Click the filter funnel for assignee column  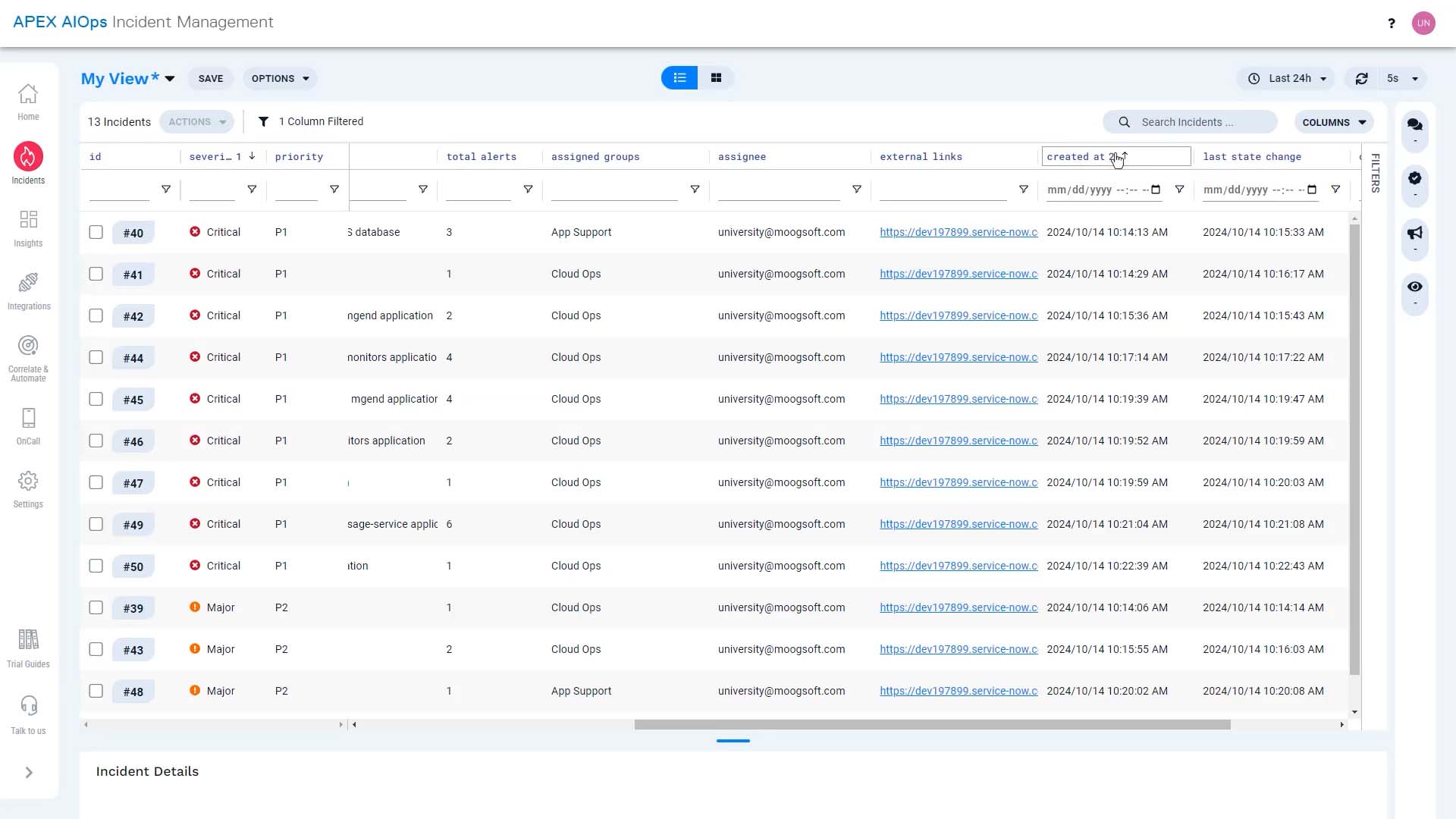[x=857, y=190]
